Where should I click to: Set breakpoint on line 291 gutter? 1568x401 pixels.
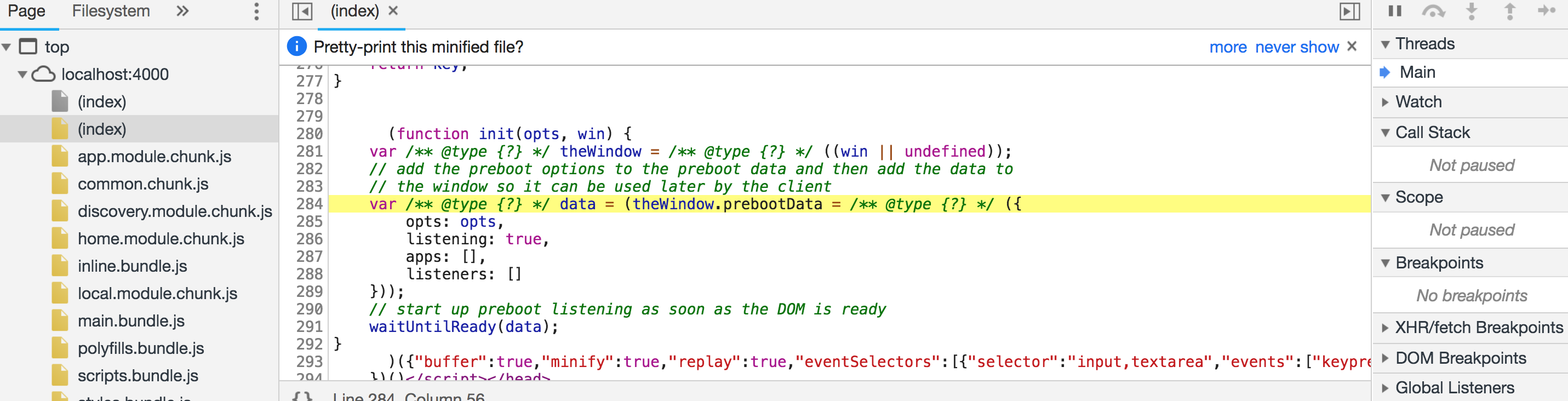click(x=309, y=326)
